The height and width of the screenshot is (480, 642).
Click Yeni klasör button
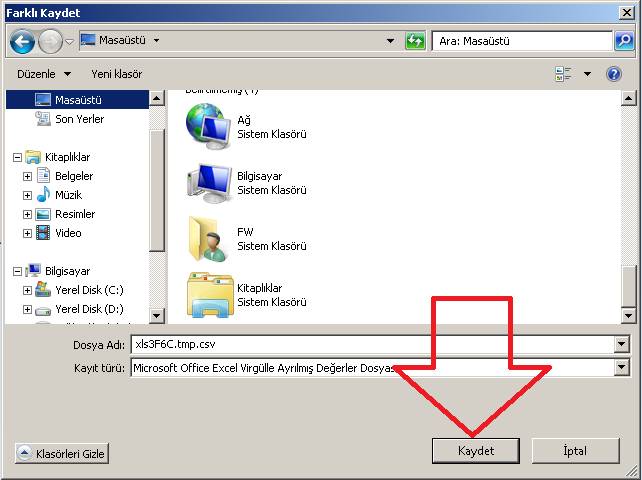coord(117,74)
